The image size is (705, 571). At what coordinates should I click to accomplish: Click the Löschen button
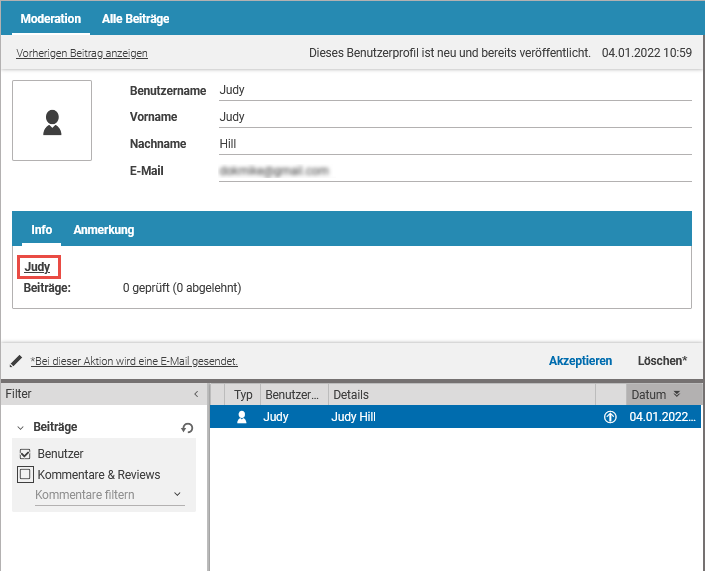662,361
